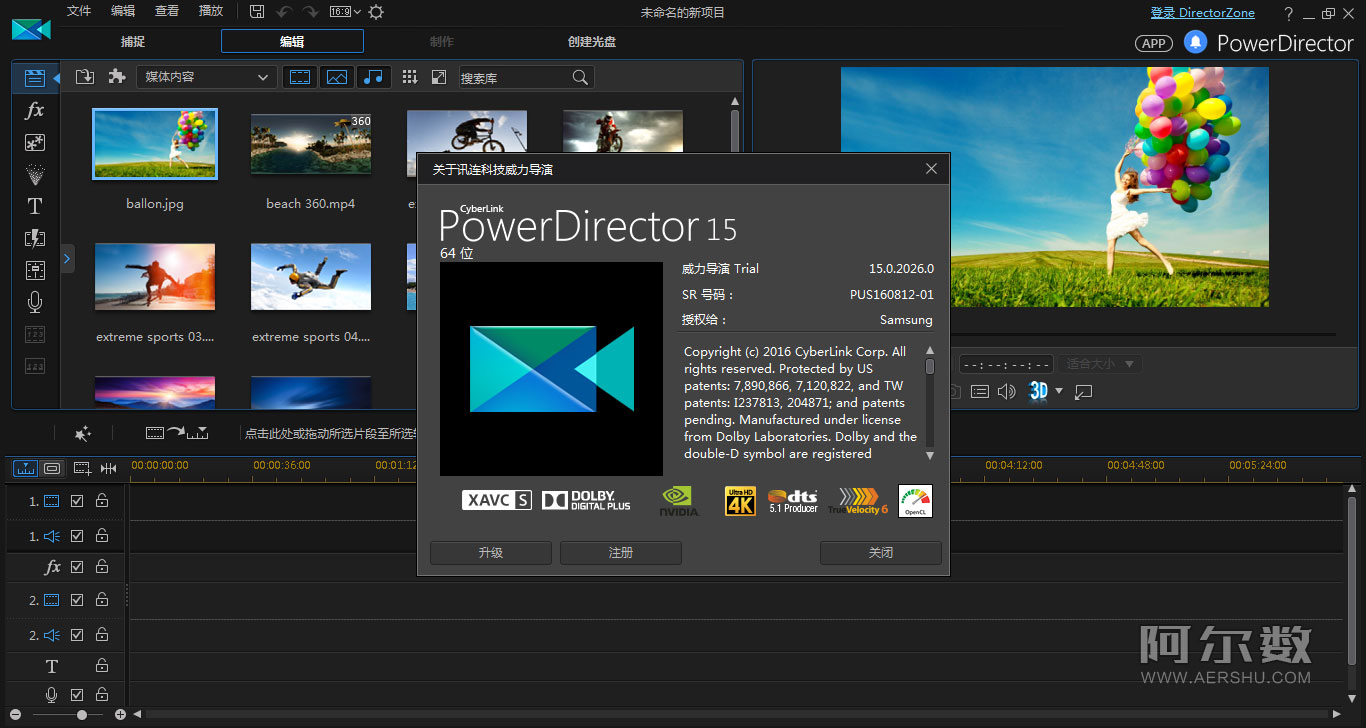Uncheck video track 2 enable checkbox
The height and width of the screenshot is (728, 1366).
coord(77,600)
